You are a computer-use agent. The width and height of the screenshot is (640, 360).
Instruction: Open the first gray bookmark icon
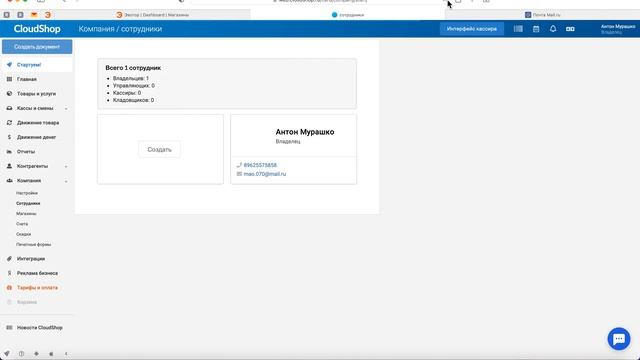tap(7, 15)
